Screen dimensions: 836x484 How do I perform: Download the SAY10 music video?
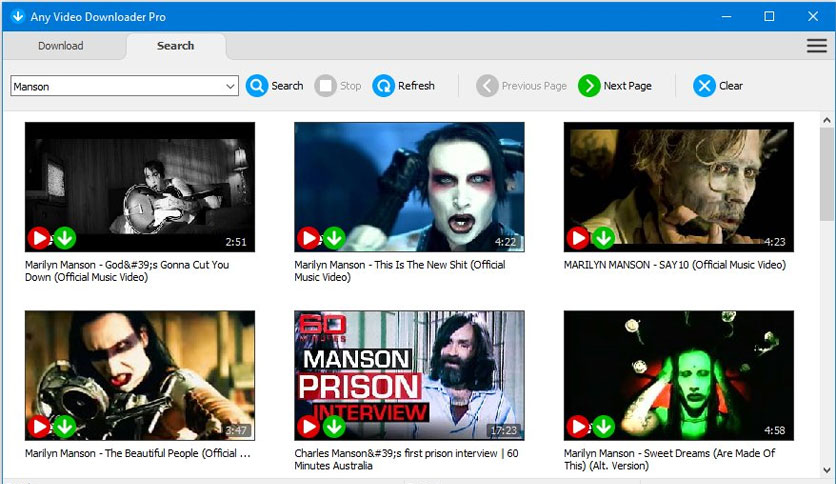tap(603, 238)
